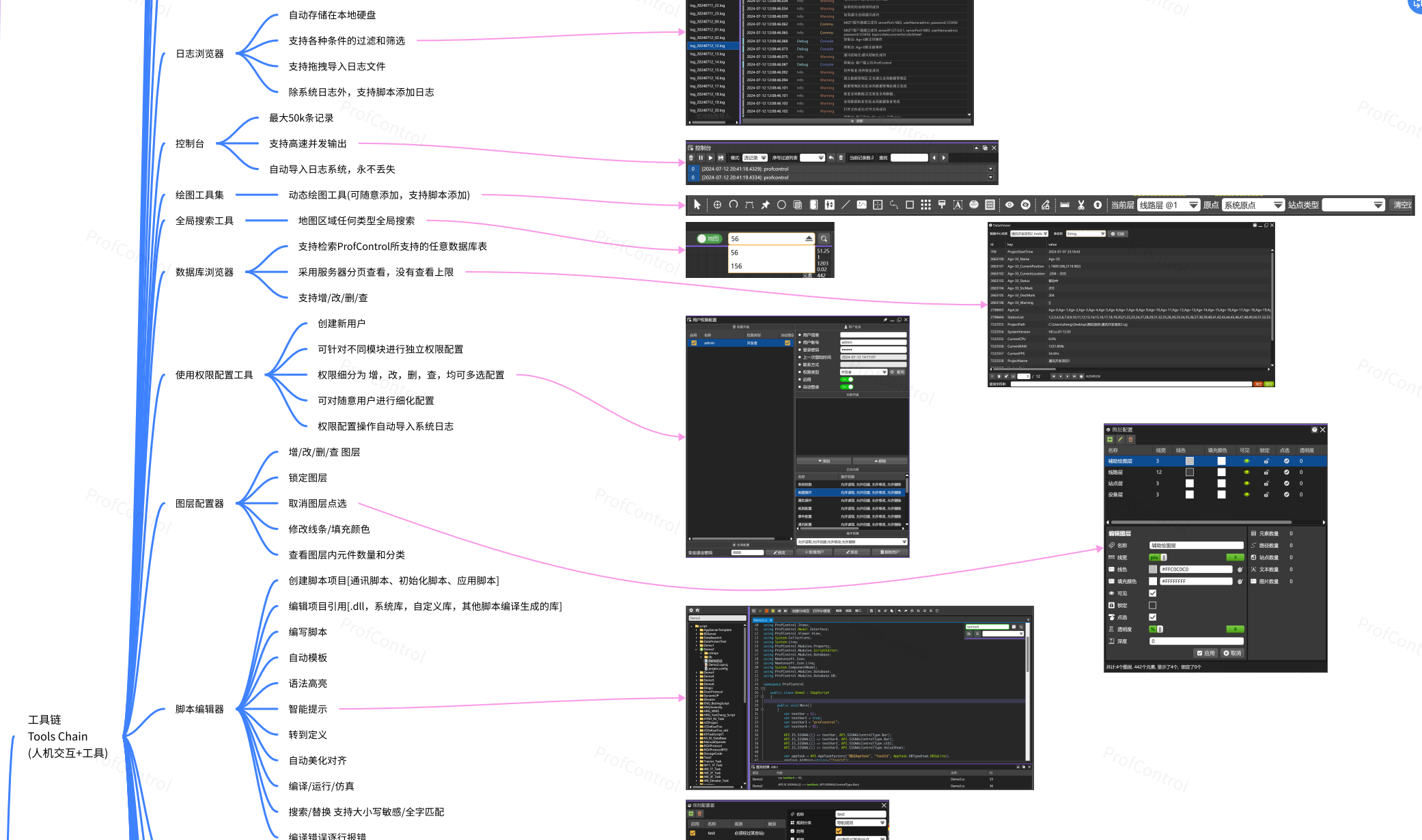Click the pin tool in drawing toolbar
The image size is (1422, 840).
point(765,205)
